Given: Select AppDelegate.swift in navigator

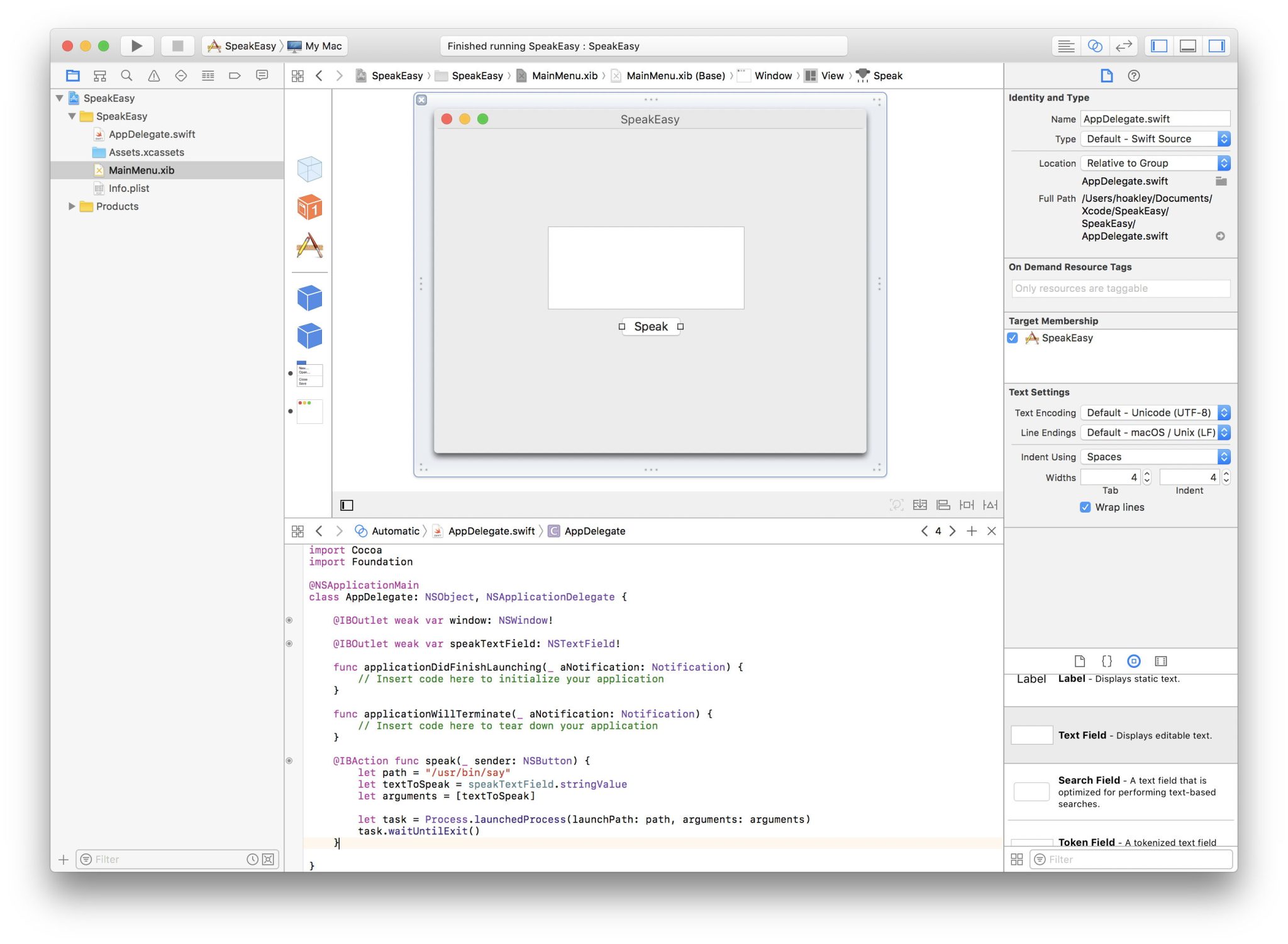Looking at the screenshot, I should click(152, 134).
